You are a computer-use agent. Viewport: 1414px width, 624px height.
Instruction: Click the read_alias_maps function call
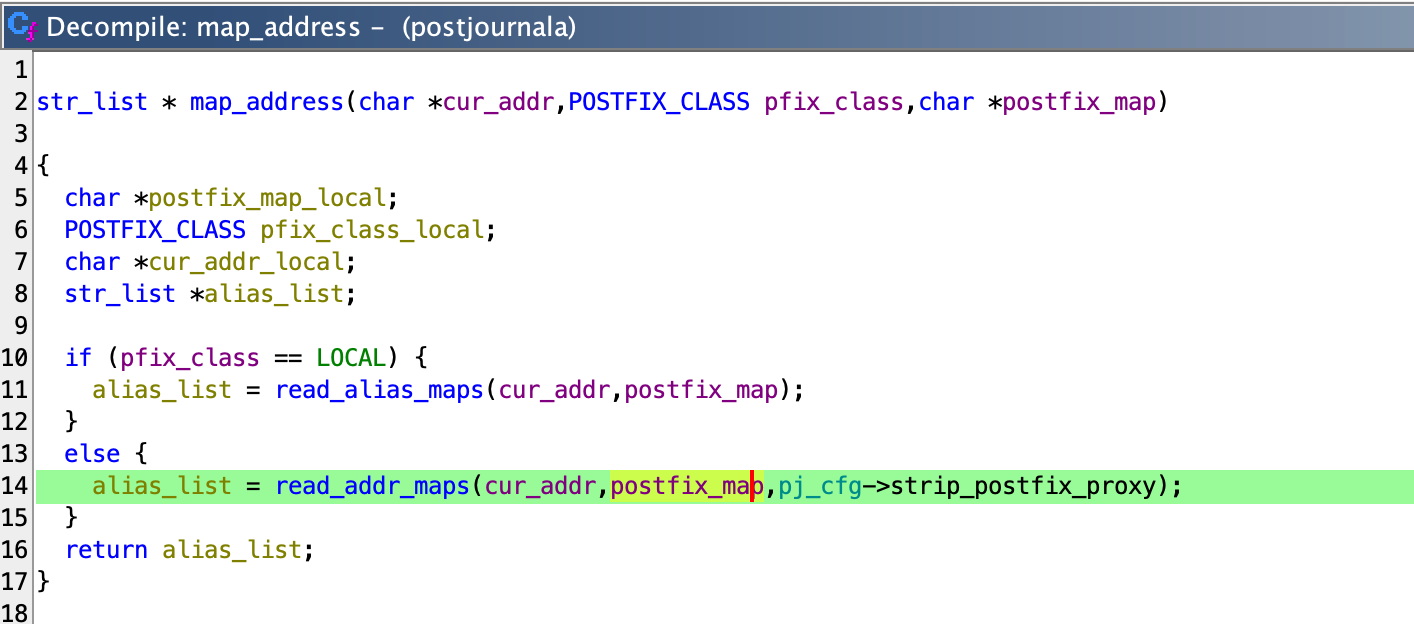[380, 390]
